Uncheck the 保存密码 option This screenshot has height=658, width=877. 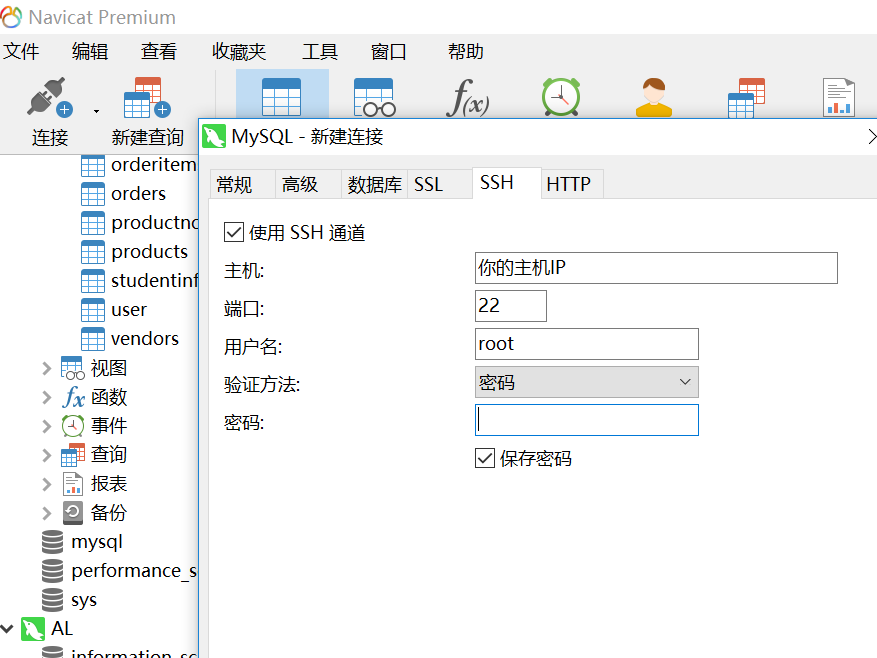(x=485, y=458)
